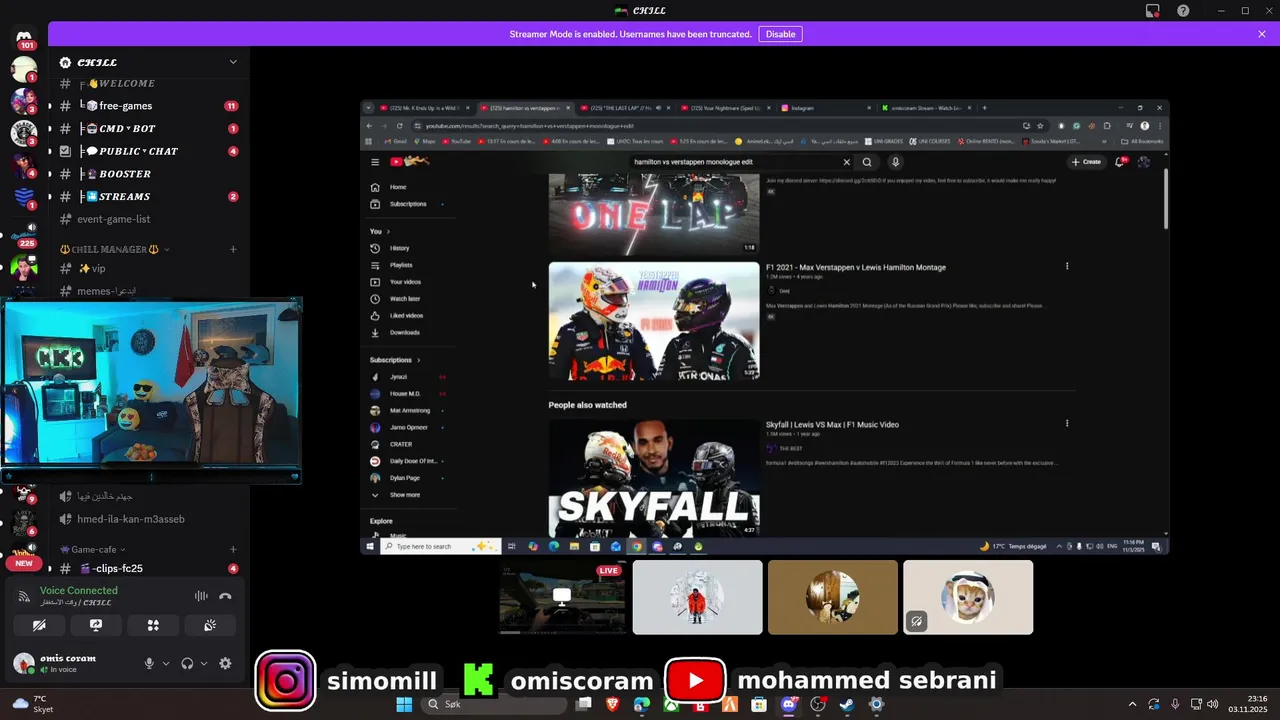
Task: Clear YouTube search box with X
Action: [846, 162]
